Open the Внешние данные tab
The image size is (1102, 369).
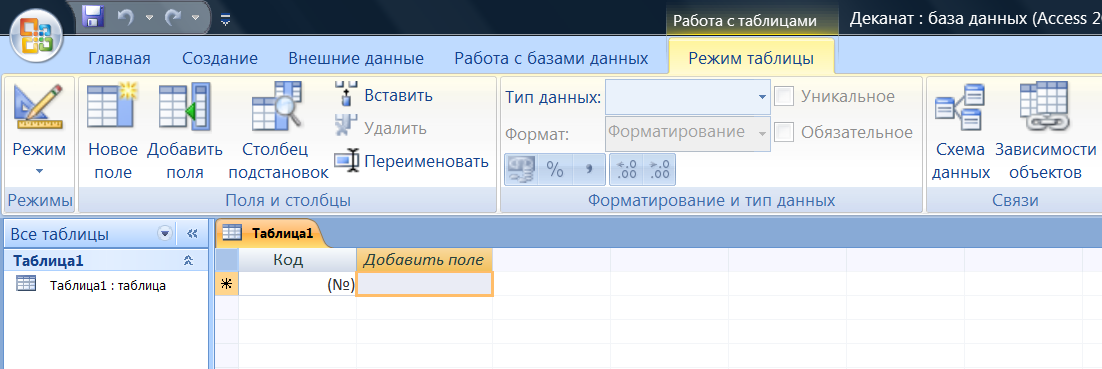coord(356,58)
